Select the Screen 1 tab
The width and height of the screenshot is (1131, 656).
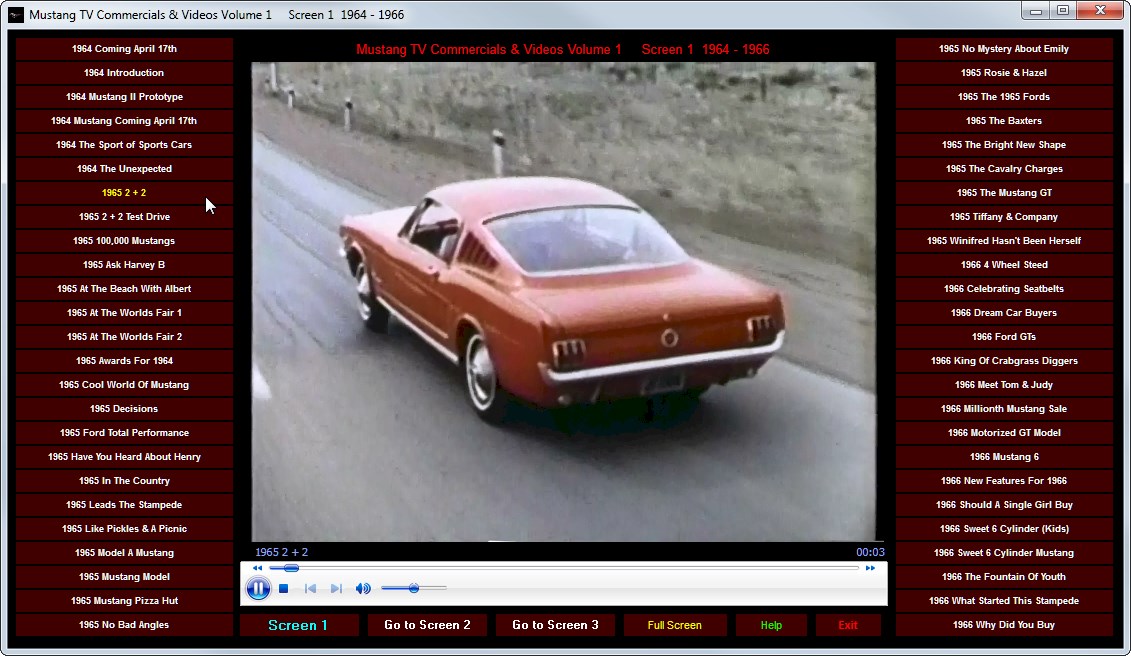click(298, 625)
